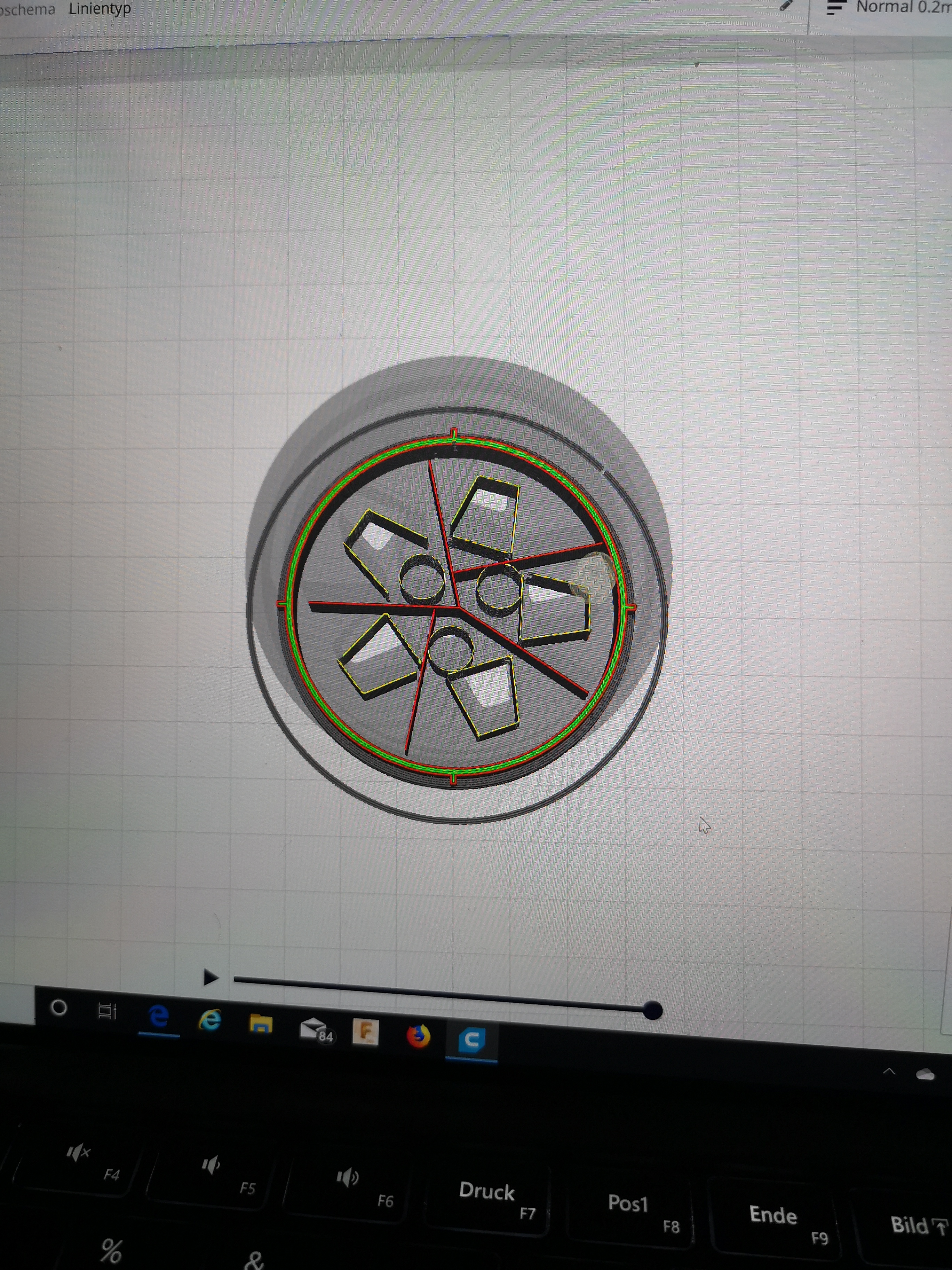Launch Microsoft Edge from the taskbar
The height and width of the screenshot is (1270, 952).
[159, 1016]
